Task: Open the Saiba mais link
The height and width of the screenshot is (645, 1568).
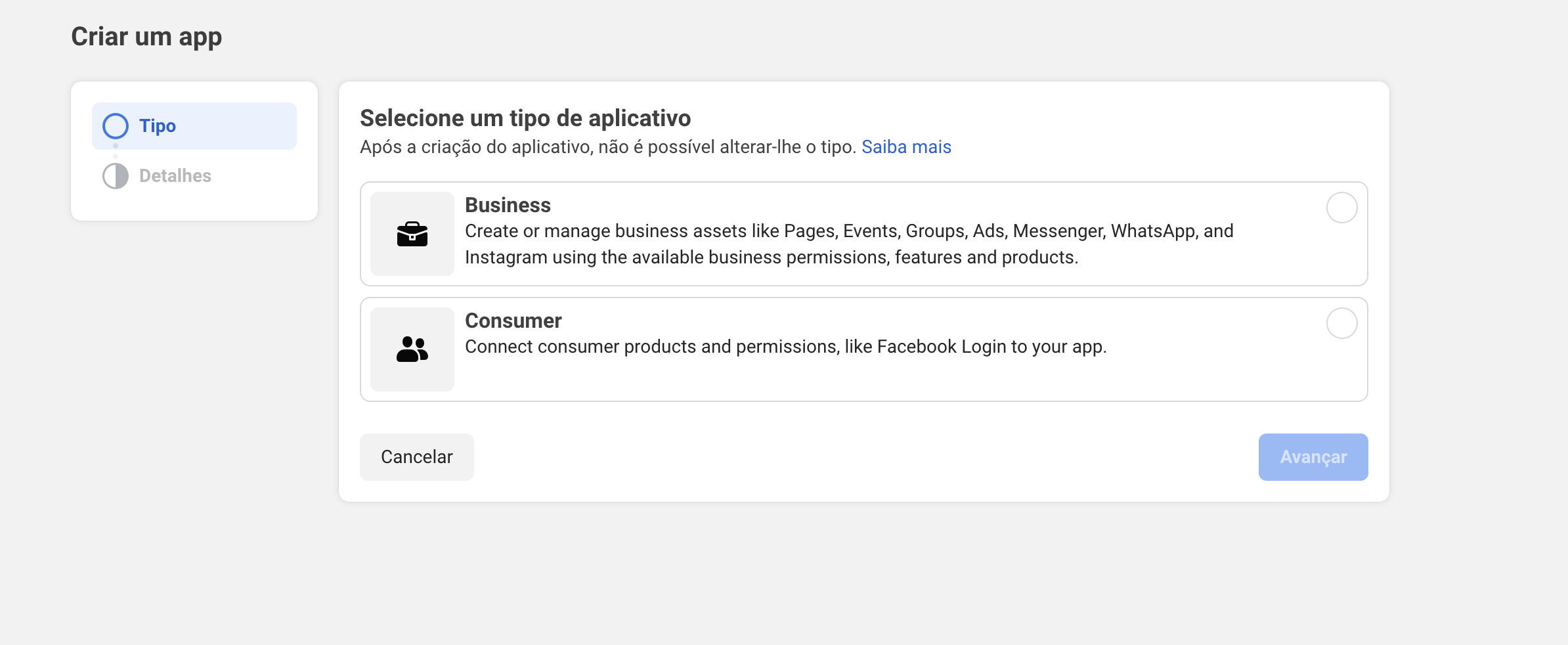Action: [x=906, y=147]
